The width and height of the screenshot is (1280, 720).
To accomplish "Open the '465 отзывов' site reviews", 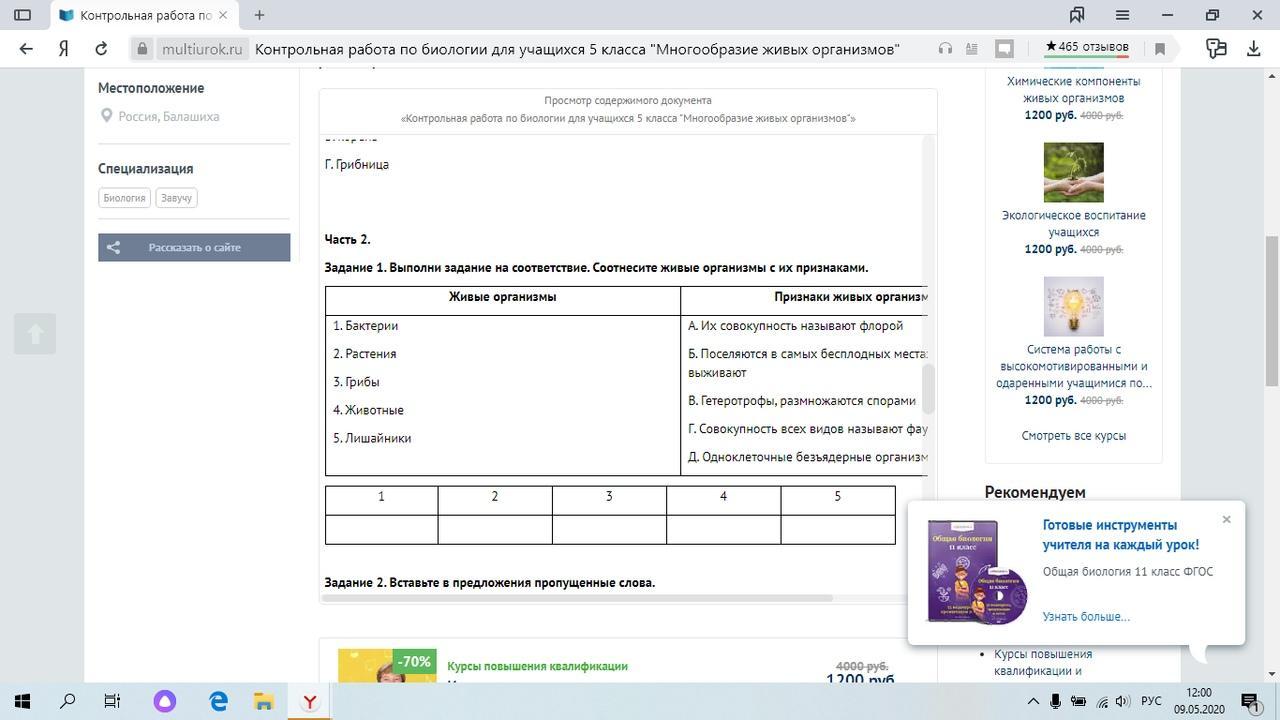I will click(x=1087, y=47).
